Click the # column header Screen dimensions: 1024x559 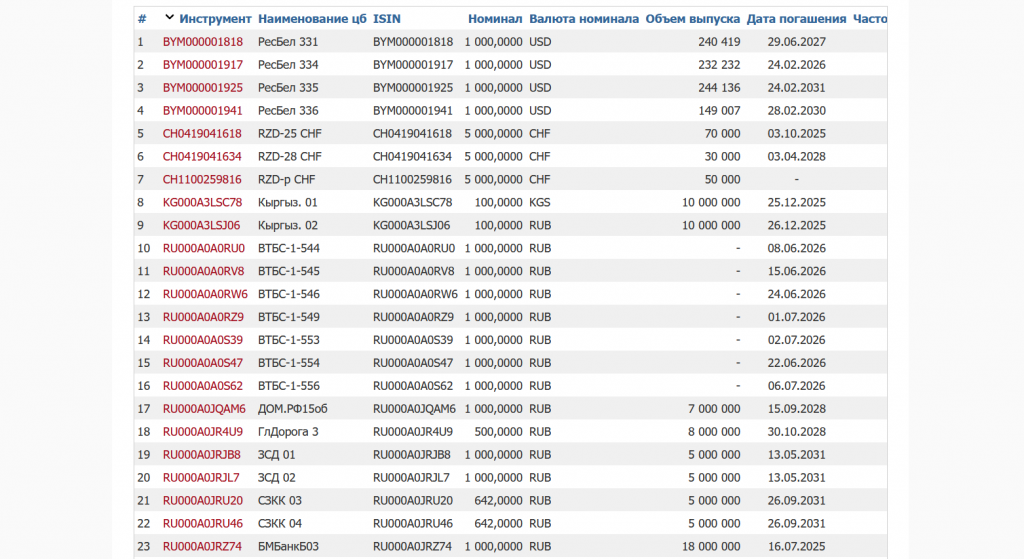[x=142, y=19]
